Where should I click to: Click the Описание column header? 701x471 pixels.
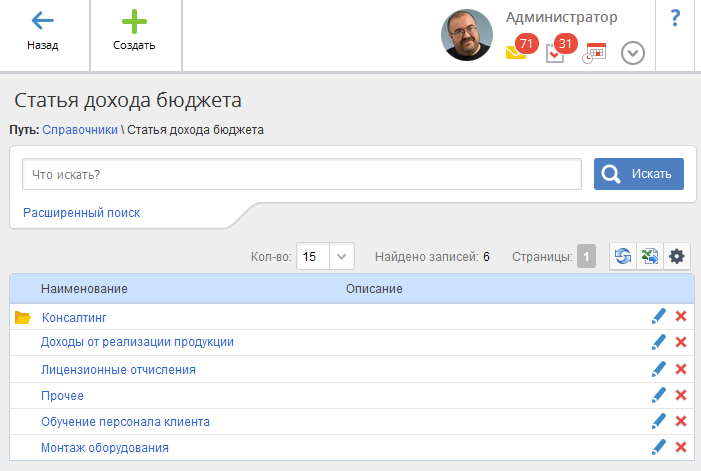[x=374, y=289]
